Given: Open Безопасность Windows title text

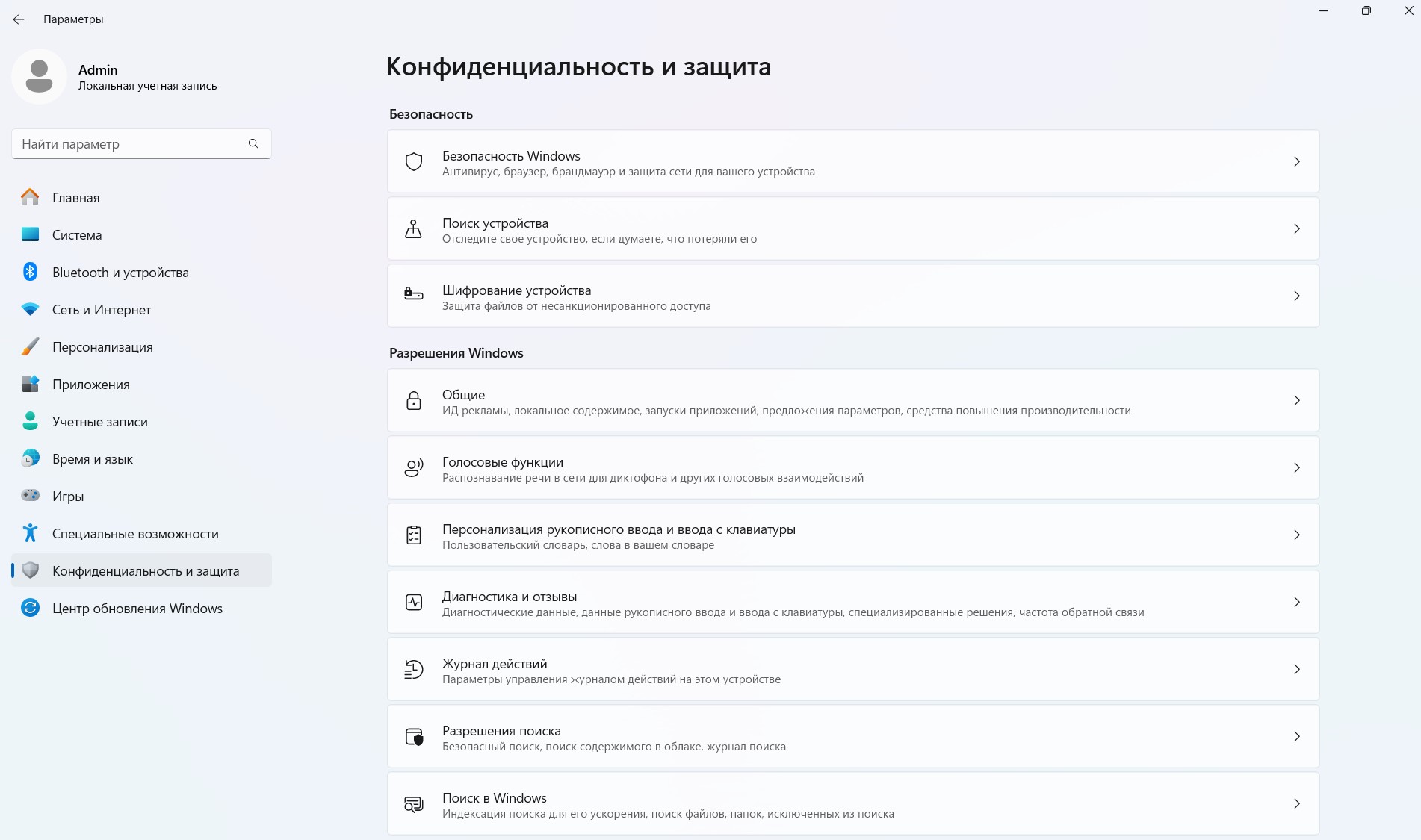Looking at the screenshot, I should pyautogui.click(x=511, y=156).
